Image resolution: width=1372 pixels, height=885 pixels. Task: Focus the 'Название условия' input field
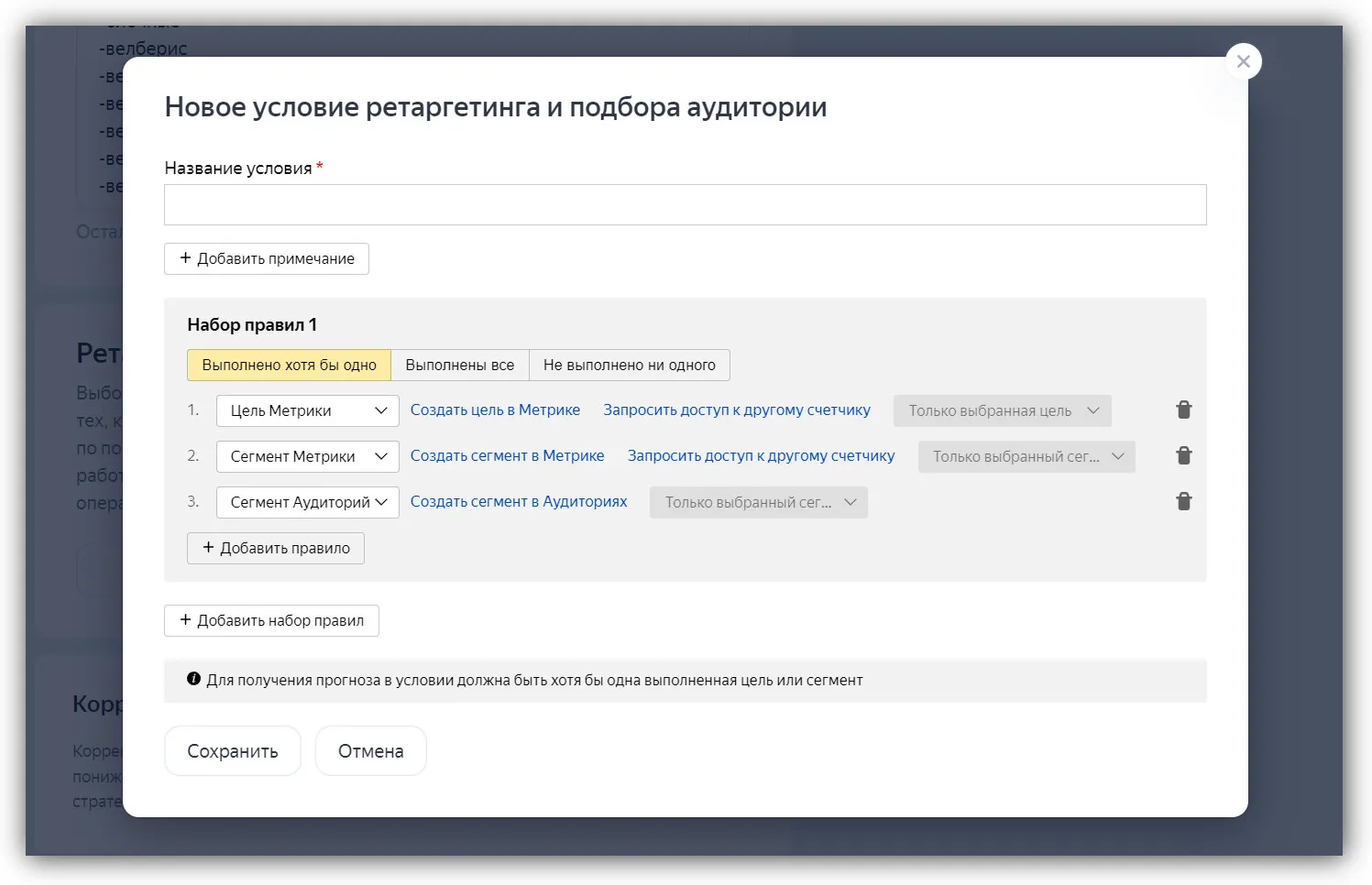[x=686, y=205]
